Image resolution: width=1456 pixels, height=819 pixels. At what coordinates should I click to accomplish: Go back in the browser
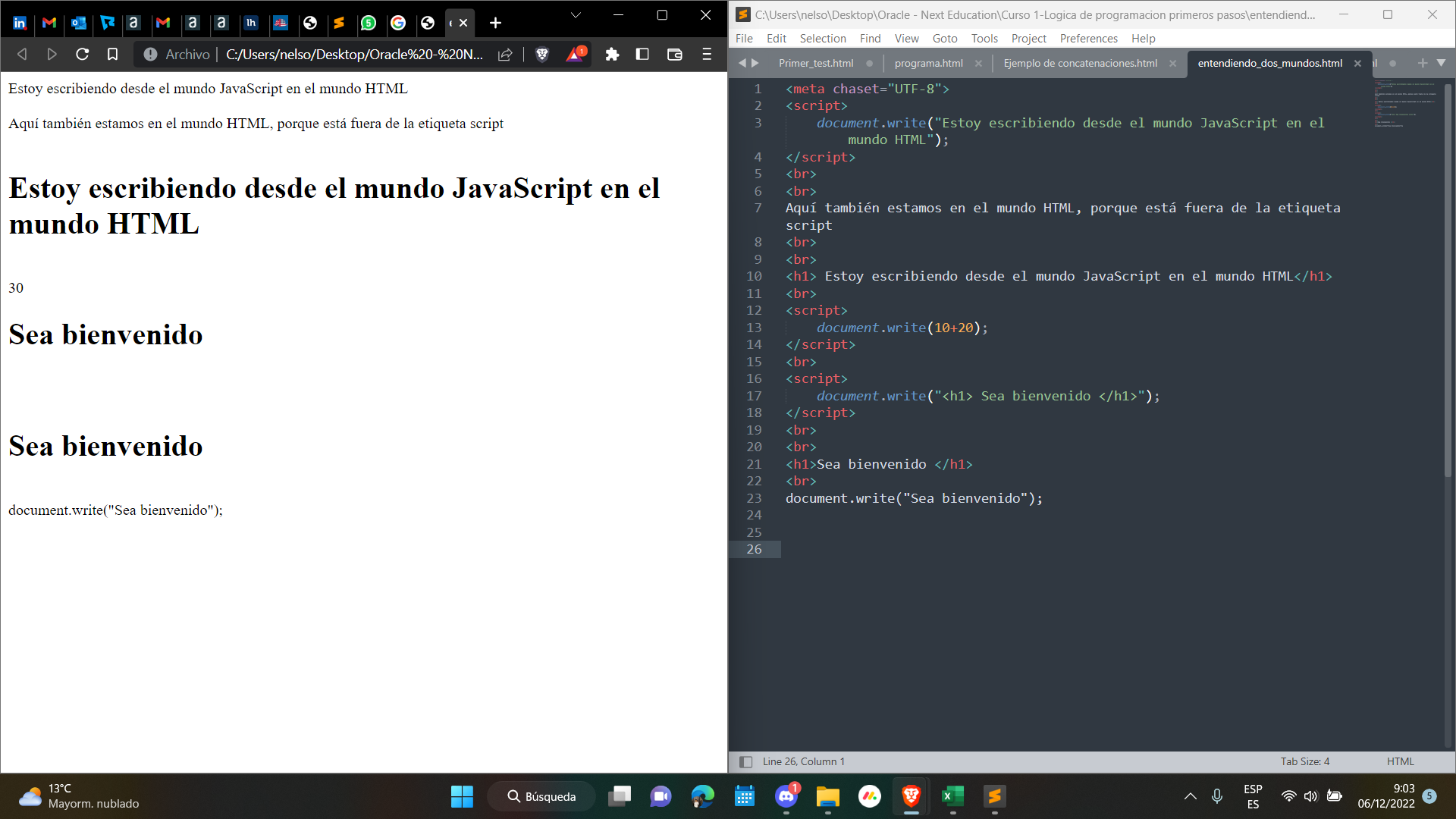22,54
